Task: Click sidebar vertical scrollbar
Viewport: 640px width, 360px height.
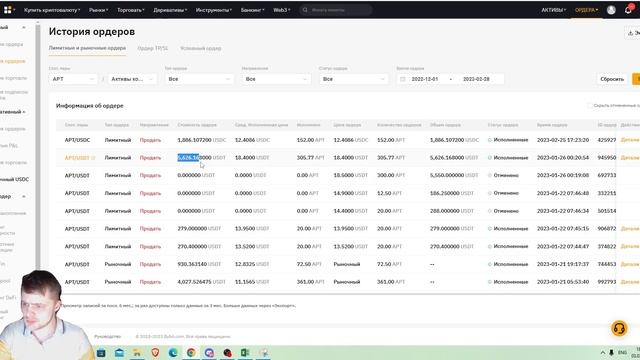Action: click(38, 147)
